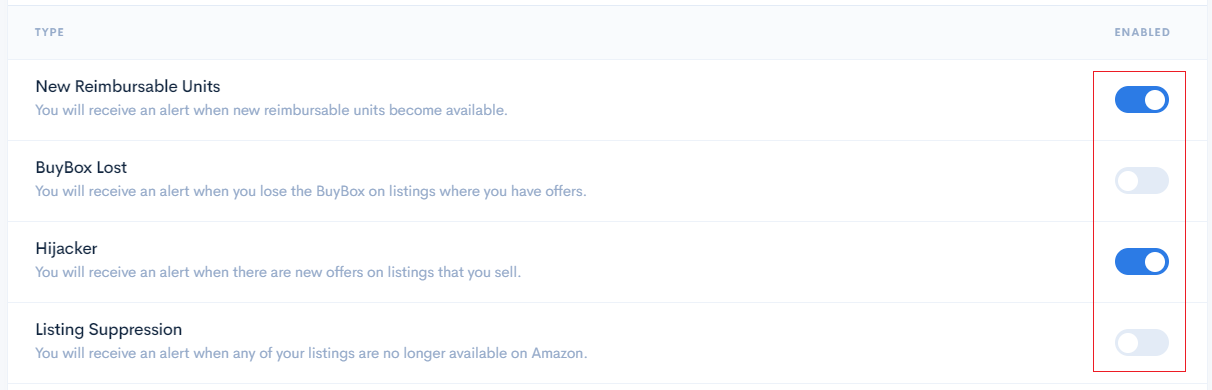The height and width of the screenshot is (390, 1212).
Task: Click the Hijacker description about new offers
Action: [278, 272]
